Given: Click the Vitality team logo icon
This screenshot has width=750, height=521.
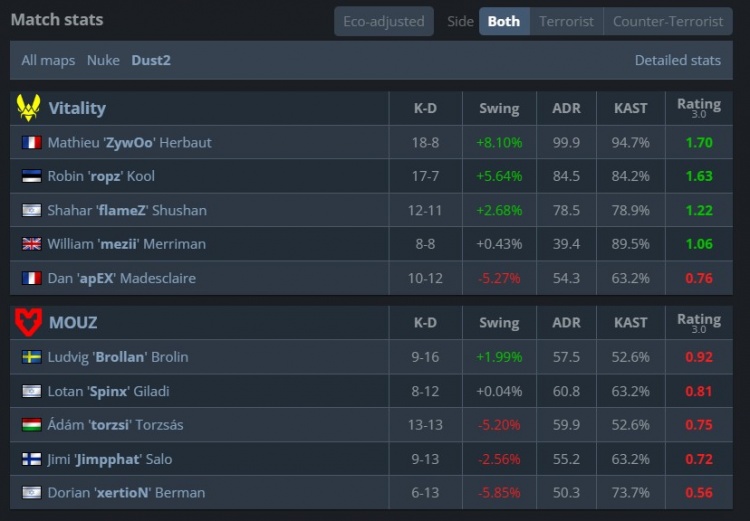Looking at the screenshot, I should [29, 108].
